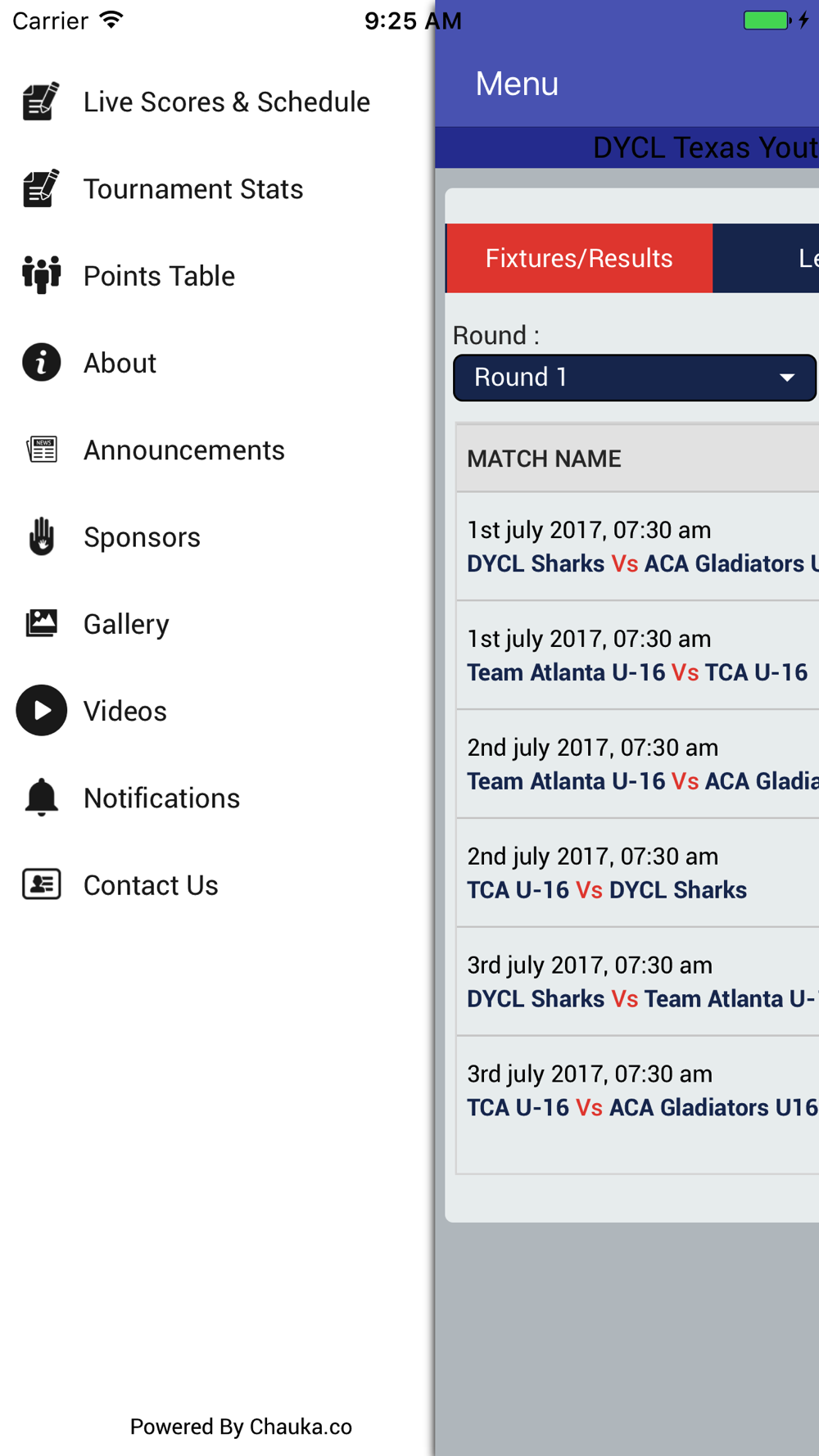Click the Round dropdown arrow
Screen dimensions: 819x1456
(787, 378)
